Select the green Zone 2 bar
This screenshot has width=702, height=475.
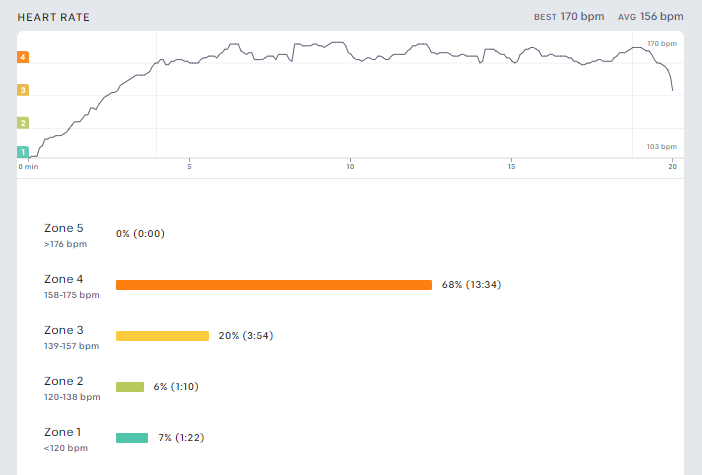(130, 387)
